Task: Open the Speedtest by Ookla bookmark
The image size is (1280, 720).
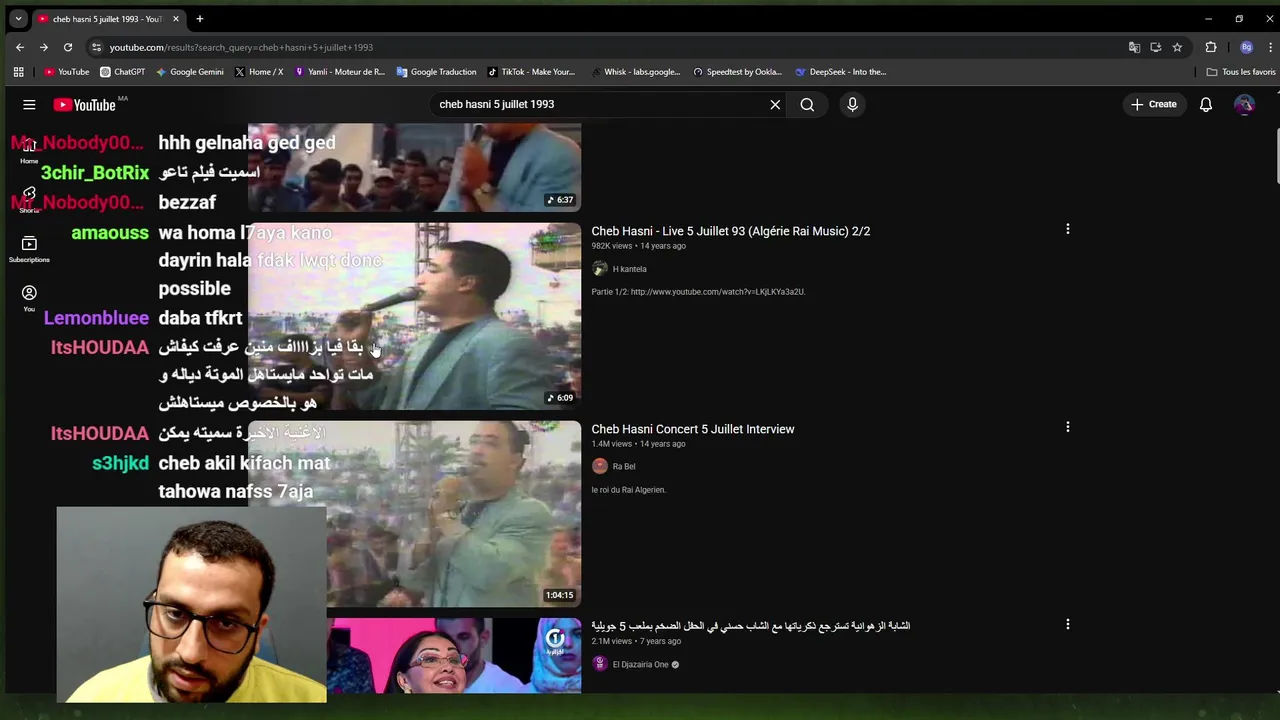Action: pyautogui.click(x=737, y=72)
